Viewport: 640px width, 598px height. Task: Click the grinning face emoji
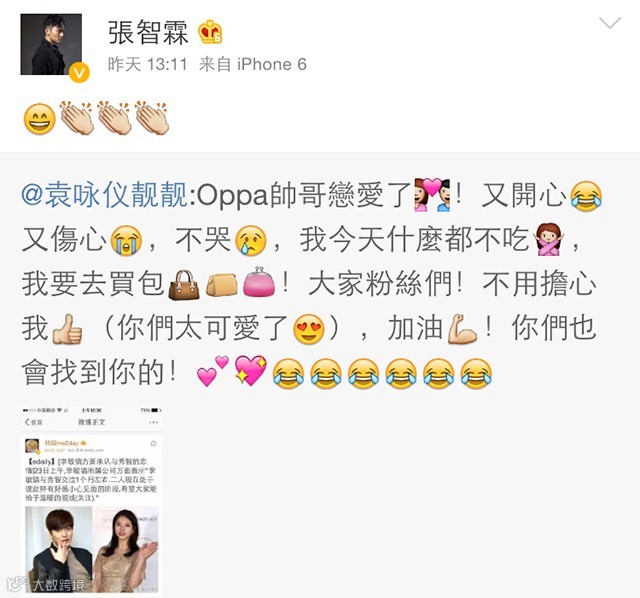[40, 119]
